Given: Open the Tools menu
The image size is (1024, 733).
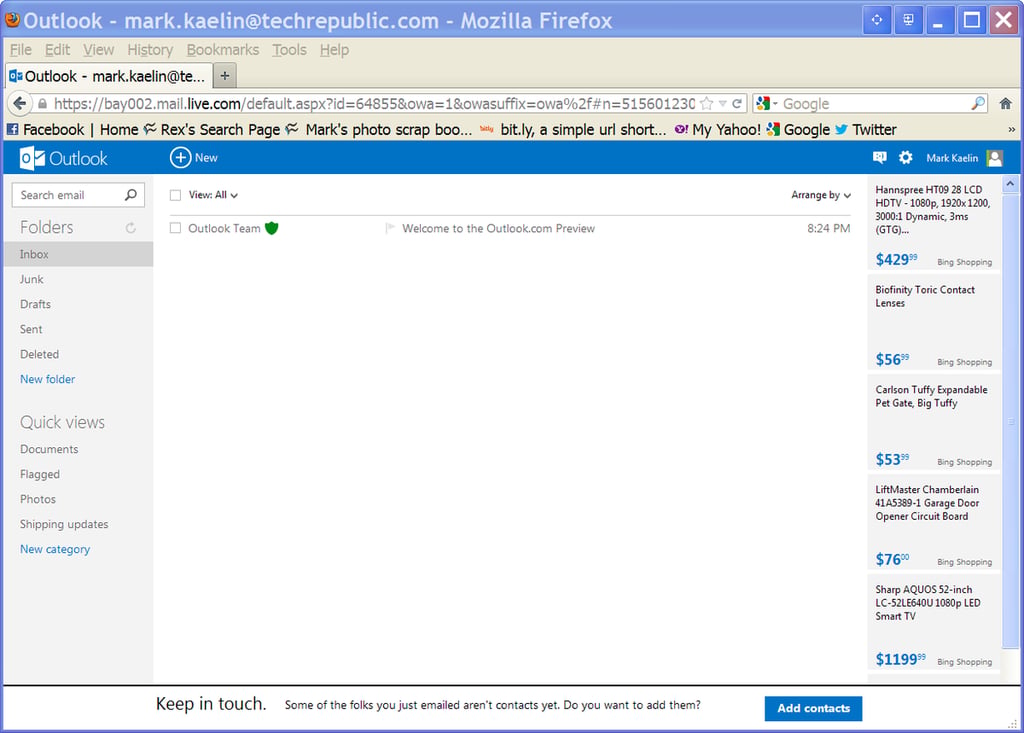Looking at the screenshot, I should pyautogui.click(x=289, y=50).
